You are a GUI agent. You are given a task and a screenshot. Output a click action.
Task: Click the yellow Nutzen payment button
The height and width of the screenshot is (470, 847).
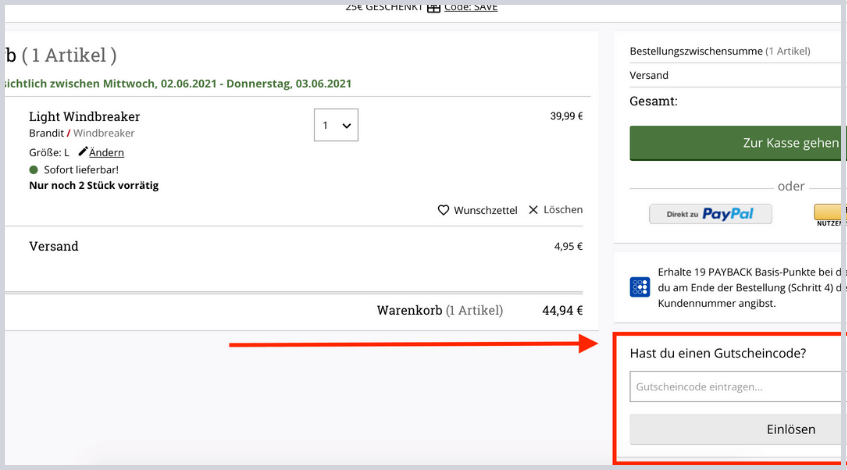click(x=828, y=214)
